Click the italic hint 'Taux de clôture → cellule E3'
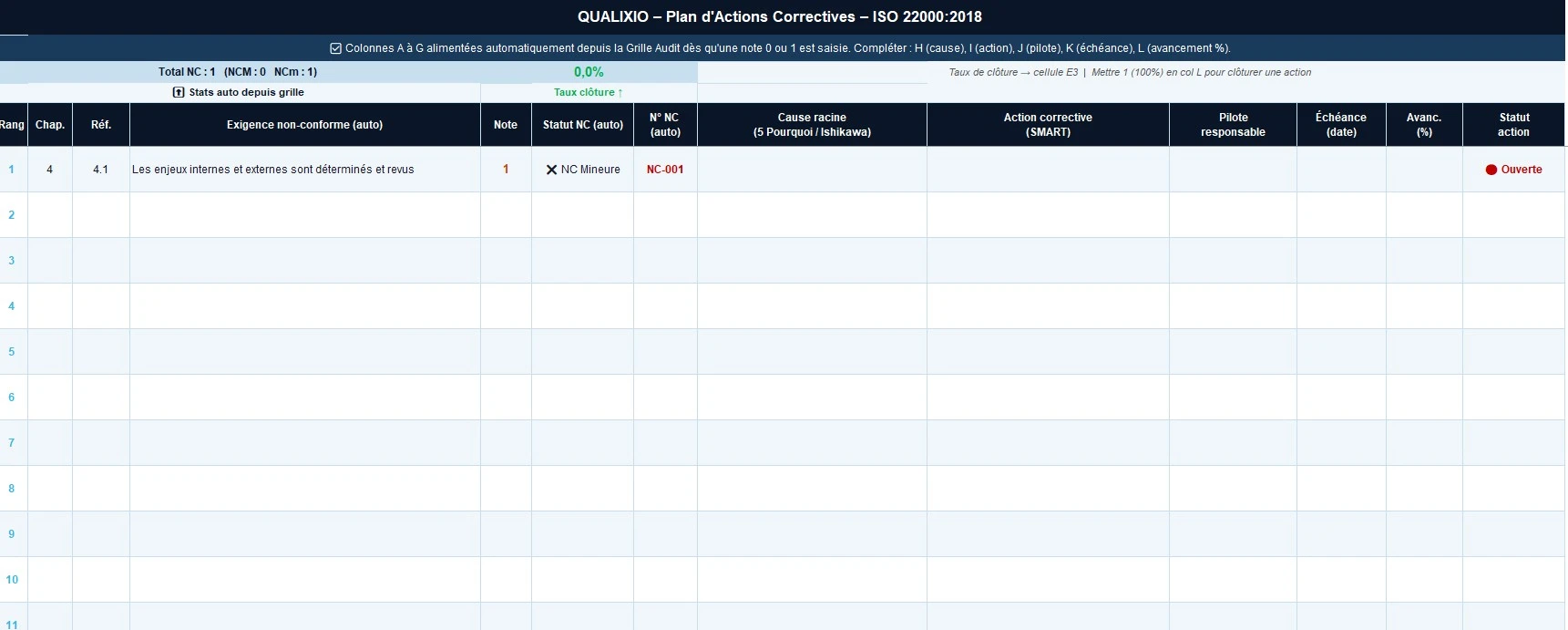Screen dimensions: 1568x630 tap(1013, 72)
